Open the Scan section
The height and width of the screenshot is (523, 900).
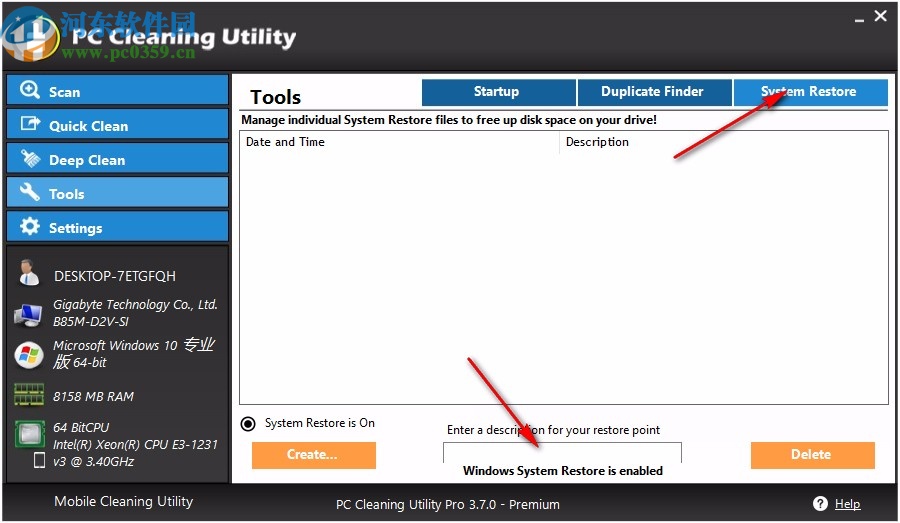click(117, 90)
